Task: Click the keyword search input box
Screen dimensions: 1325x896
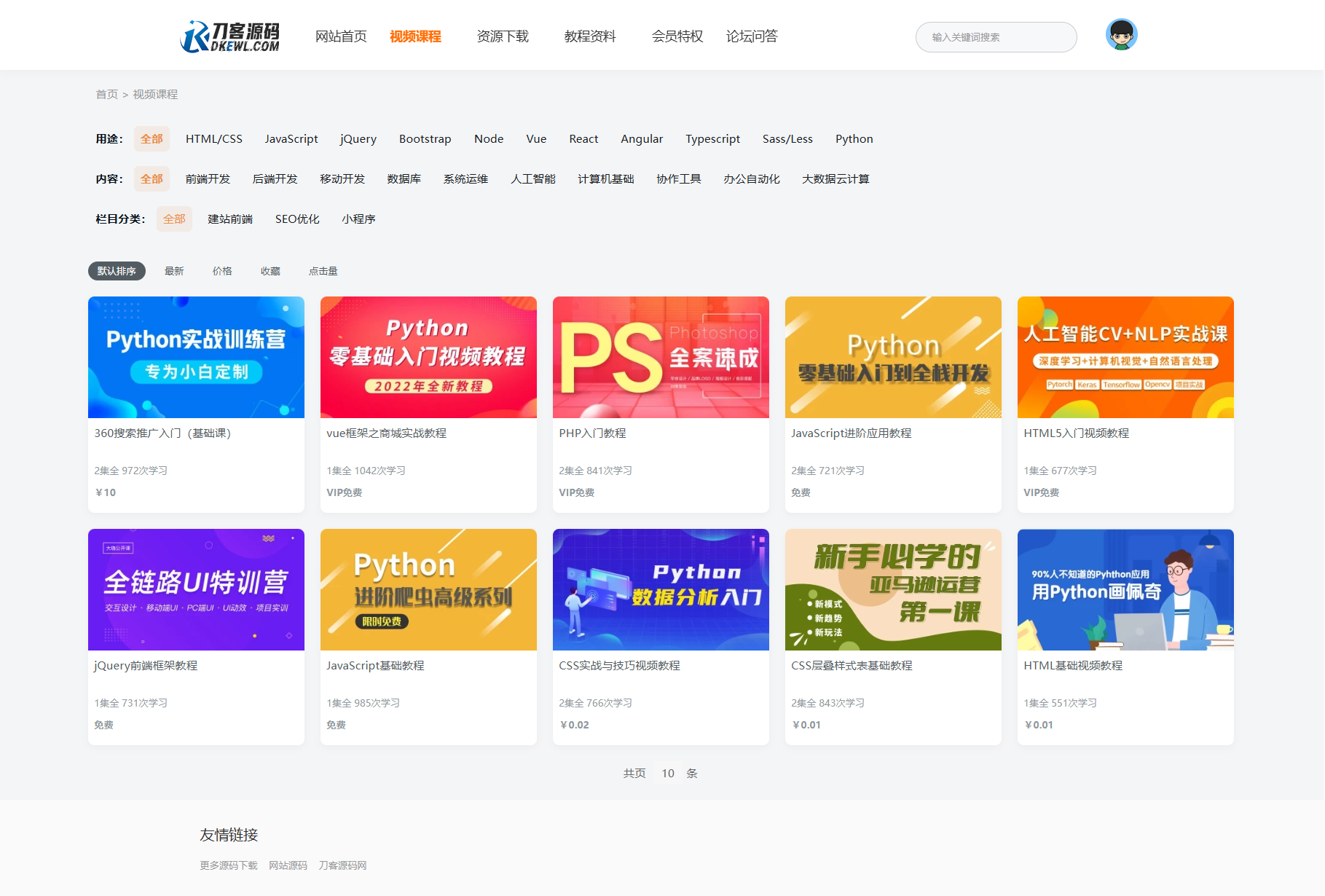Action: (995, 36)
